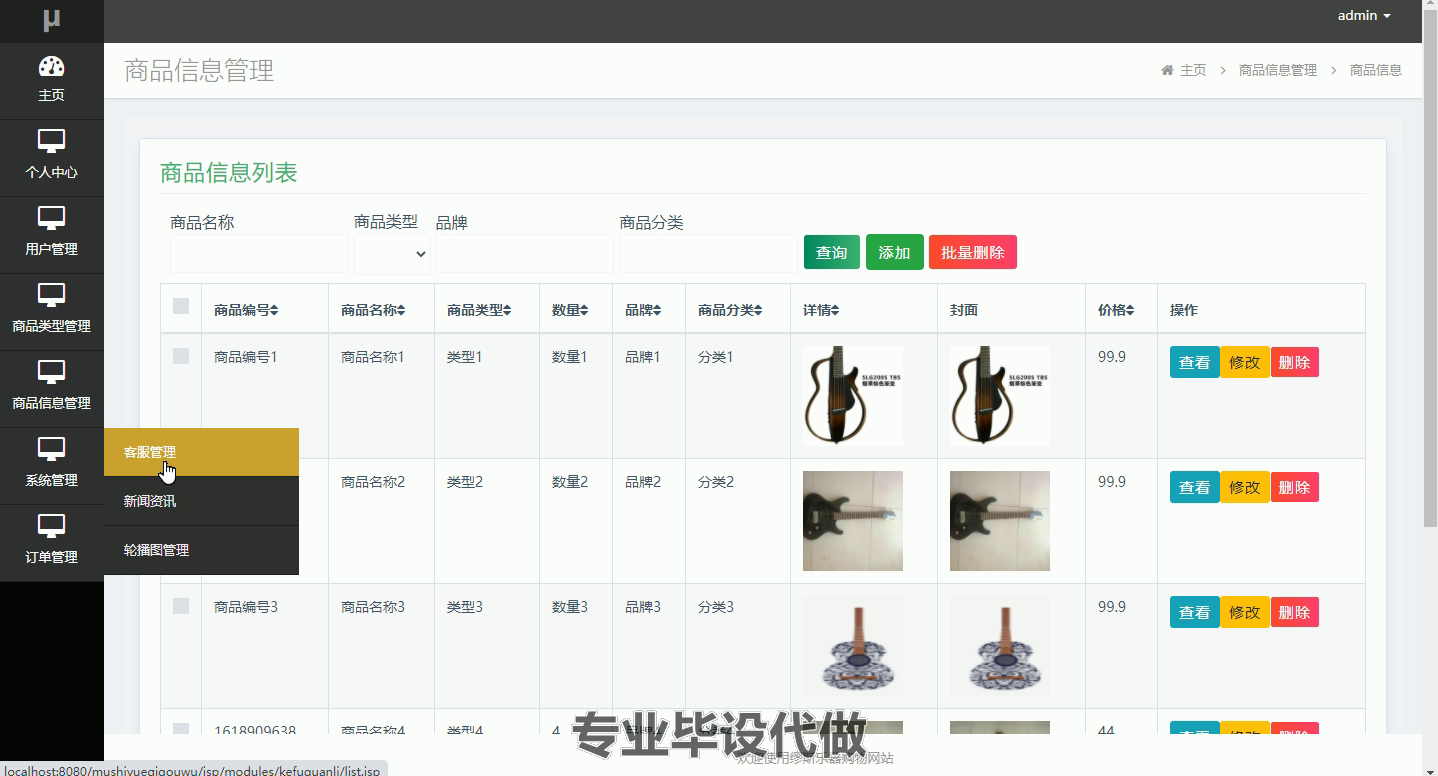Select 新闻资讯 from the submenu
Viewport: 1438px width, 776px height.
coord(201,501)
